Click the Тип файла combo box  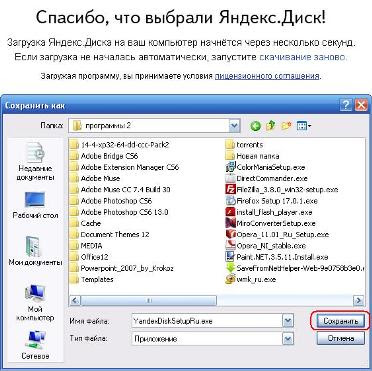click(212, 339)
